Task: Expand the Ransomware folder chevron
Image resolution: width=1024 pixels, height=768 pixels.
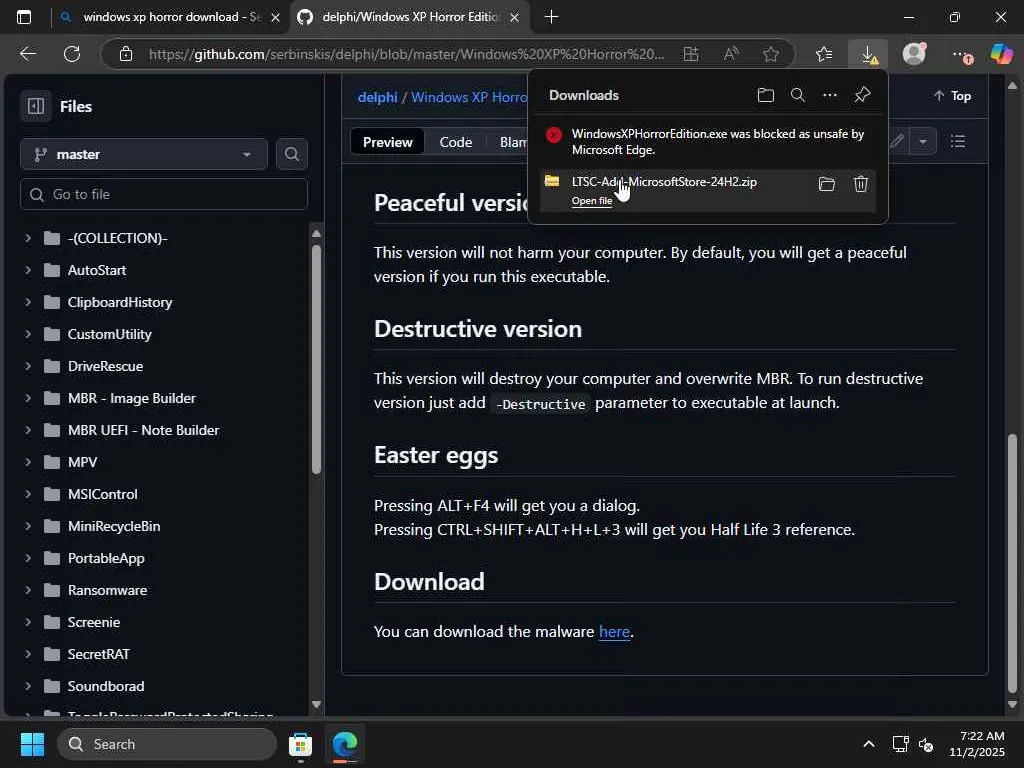Action: [x=28, y=590]
